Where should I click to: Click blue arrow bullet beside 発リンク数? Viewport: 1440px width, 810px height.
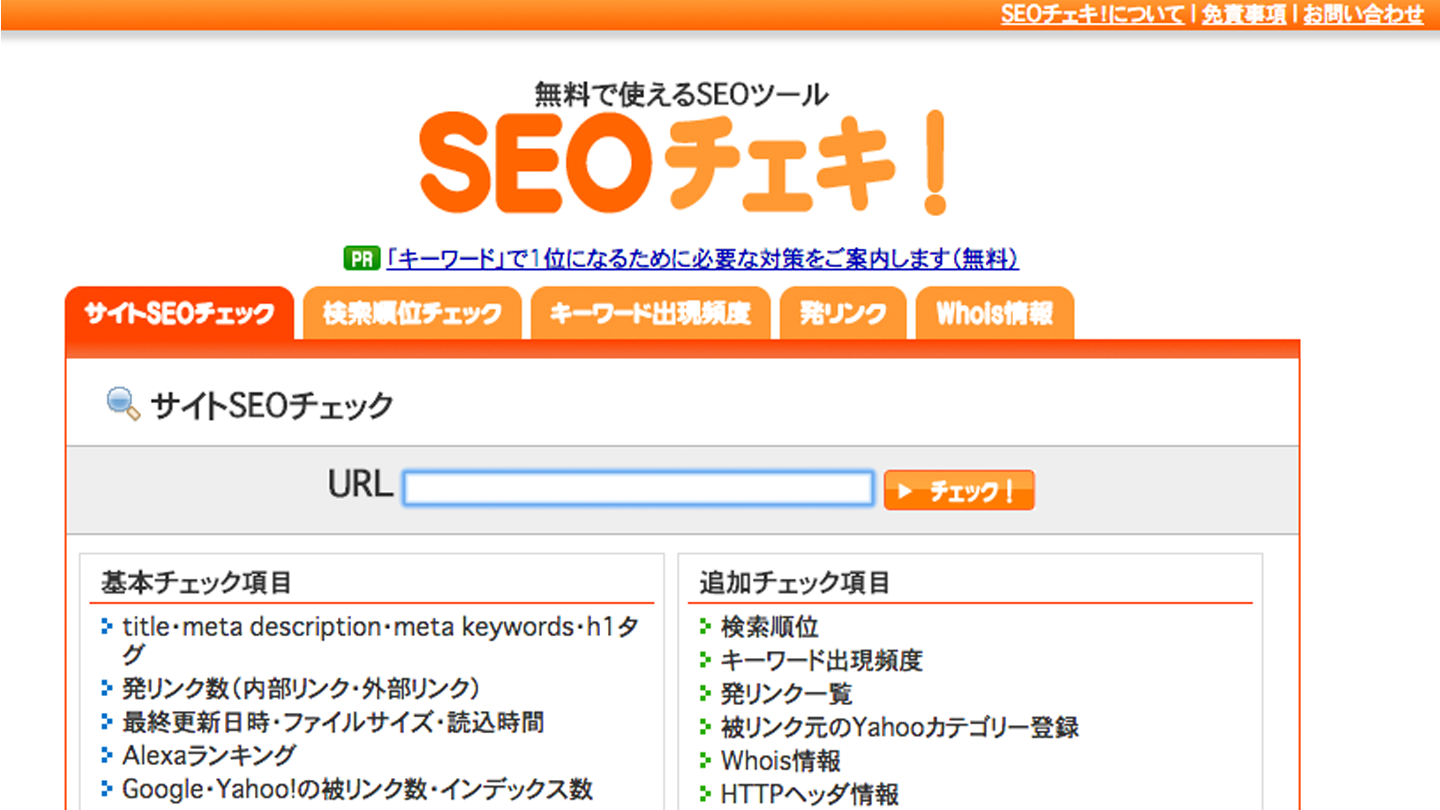[107, 688]
